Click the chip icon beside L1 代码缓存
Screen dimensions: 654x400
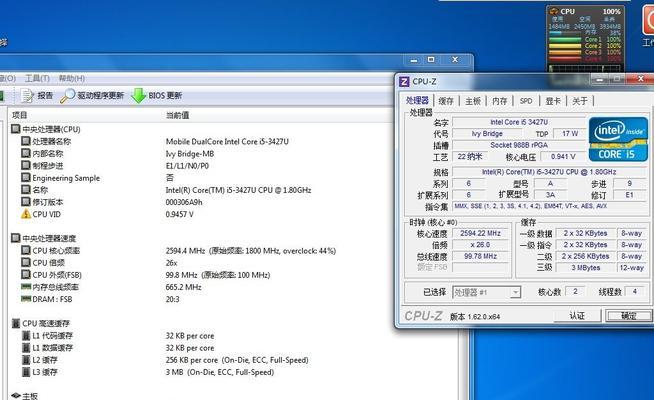tap(26, 335)
